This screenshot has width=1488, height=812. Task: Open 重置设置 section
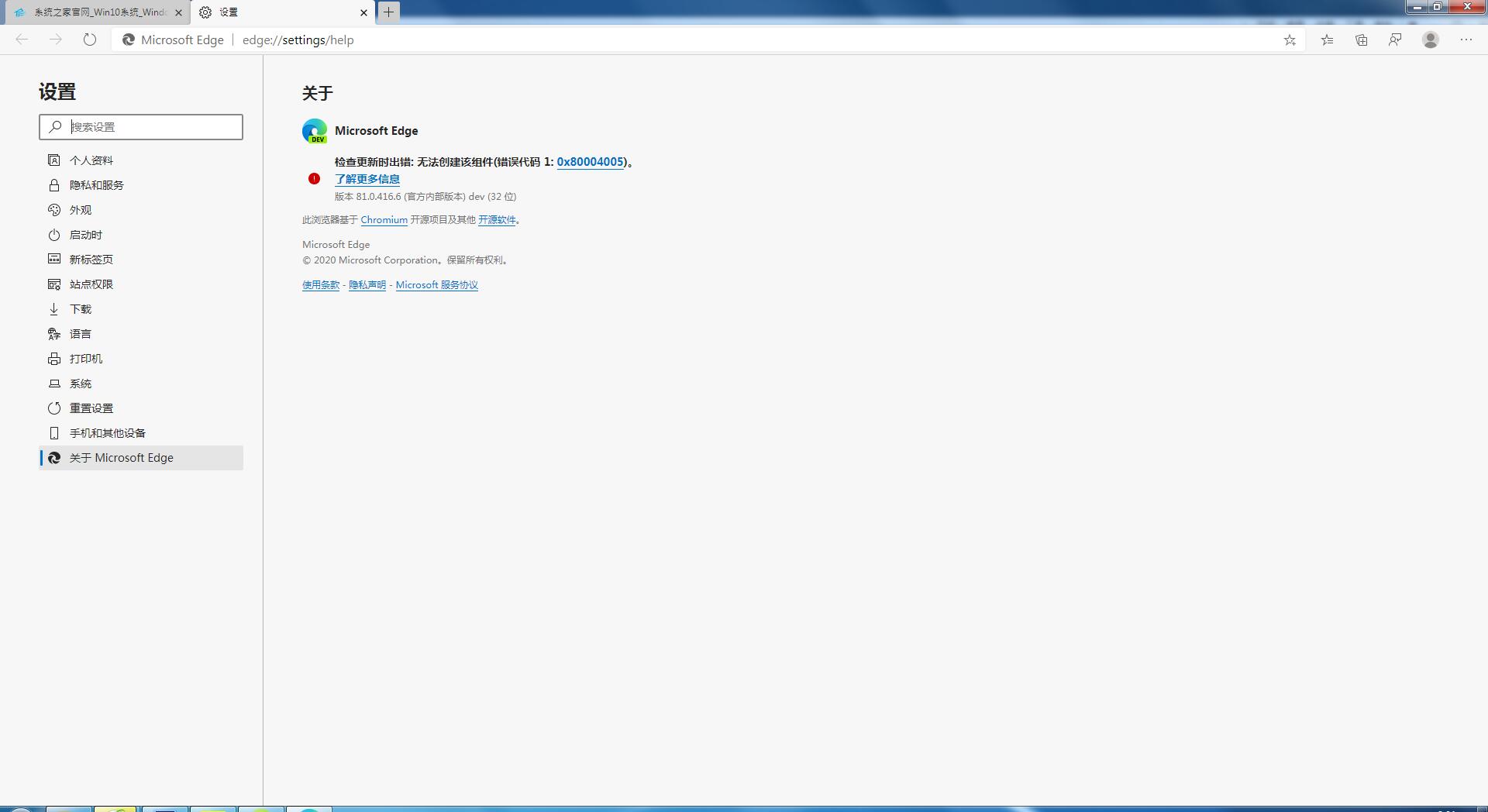point(91,408)
